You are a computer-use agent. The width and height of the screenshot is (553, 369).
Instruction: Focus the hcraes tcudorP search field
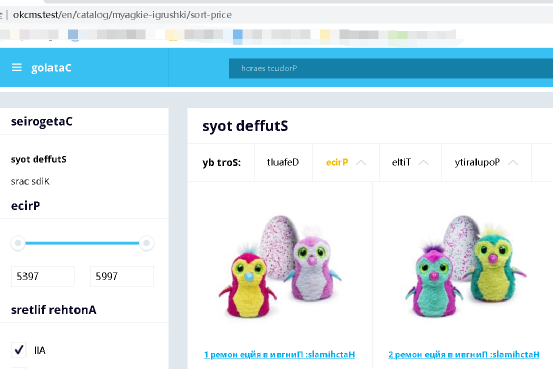pyautogui.click(x=391, y=68)
